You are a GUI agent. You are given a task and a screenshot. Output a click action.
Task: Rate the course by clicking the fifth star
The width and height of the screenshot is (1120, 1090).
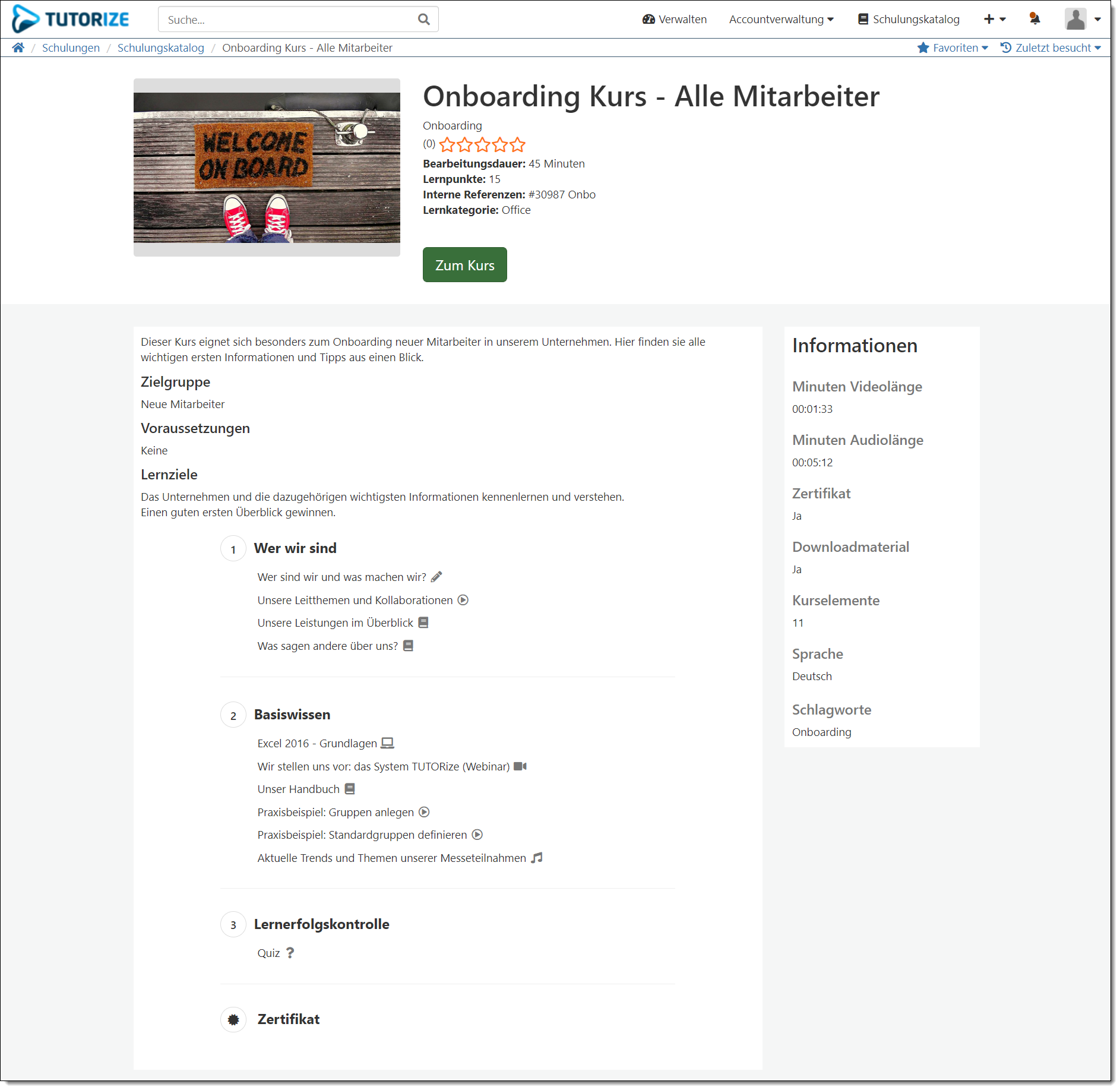tap(518, 144)
